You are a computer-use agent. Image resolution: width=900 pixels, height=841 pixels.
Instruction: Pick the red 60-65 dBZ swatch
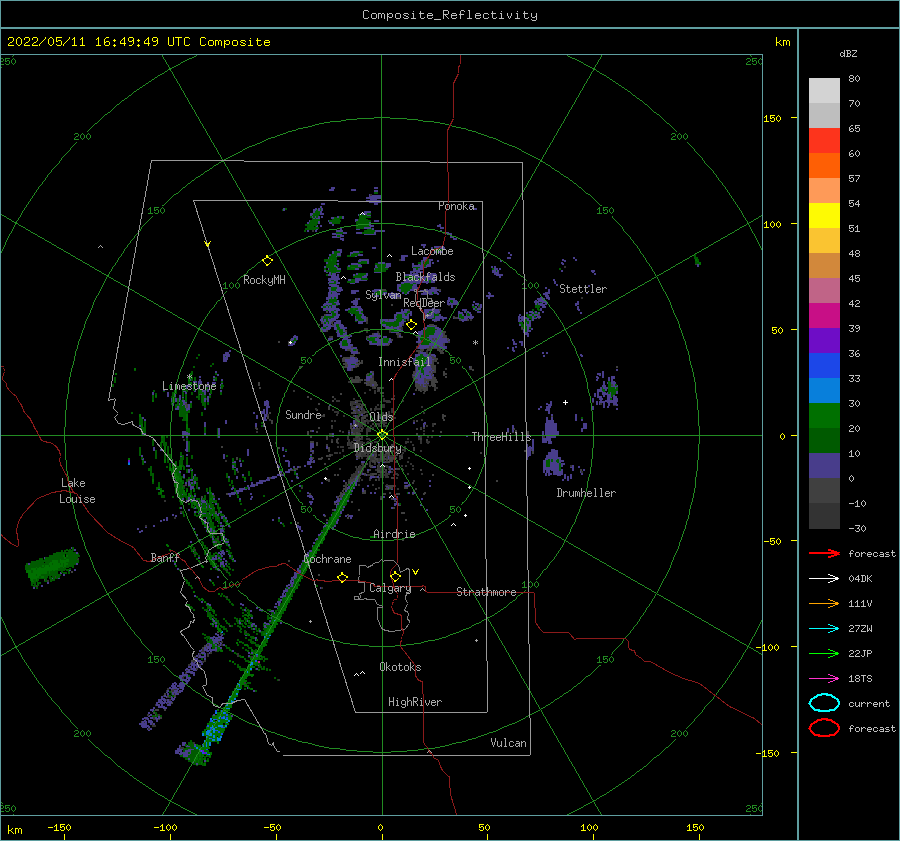(x=824, y=141)
